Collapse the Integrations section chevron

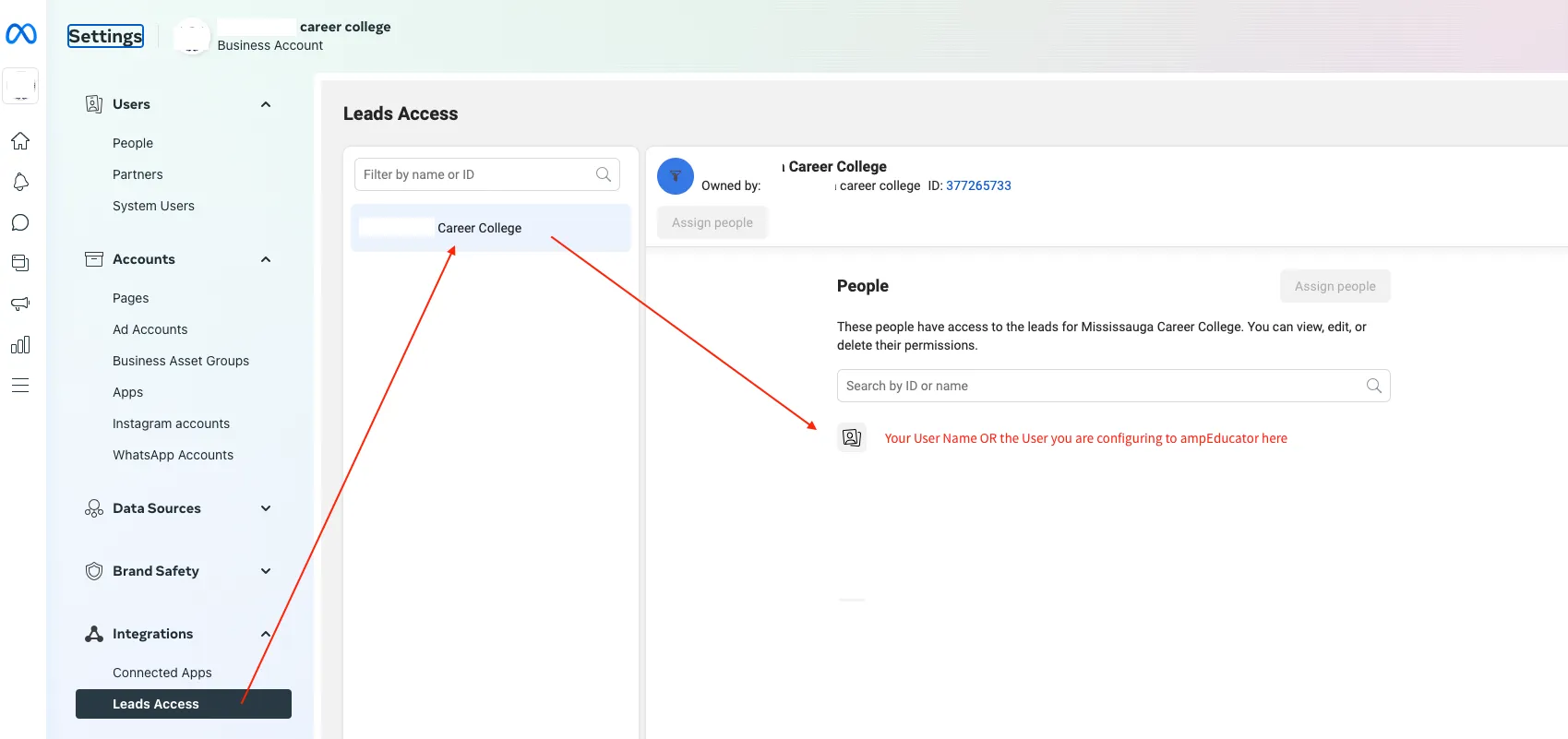click(x=266, y=634)
